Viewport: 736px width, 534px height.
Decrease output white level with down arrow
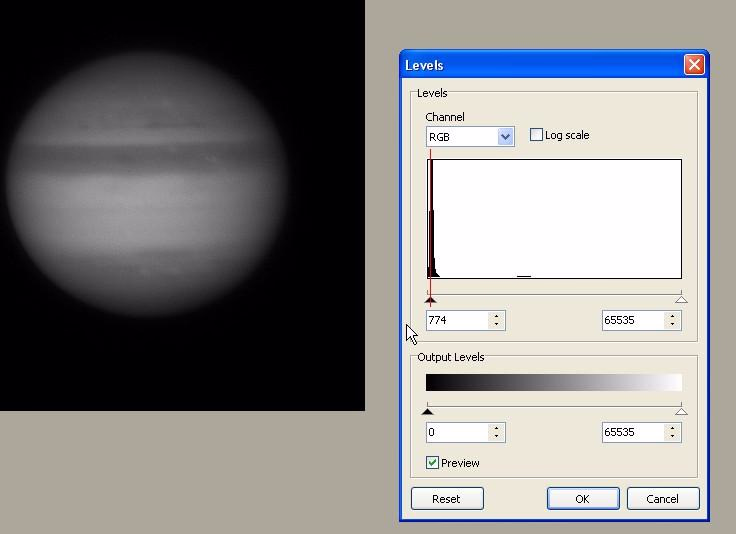[x=672, y=437]
